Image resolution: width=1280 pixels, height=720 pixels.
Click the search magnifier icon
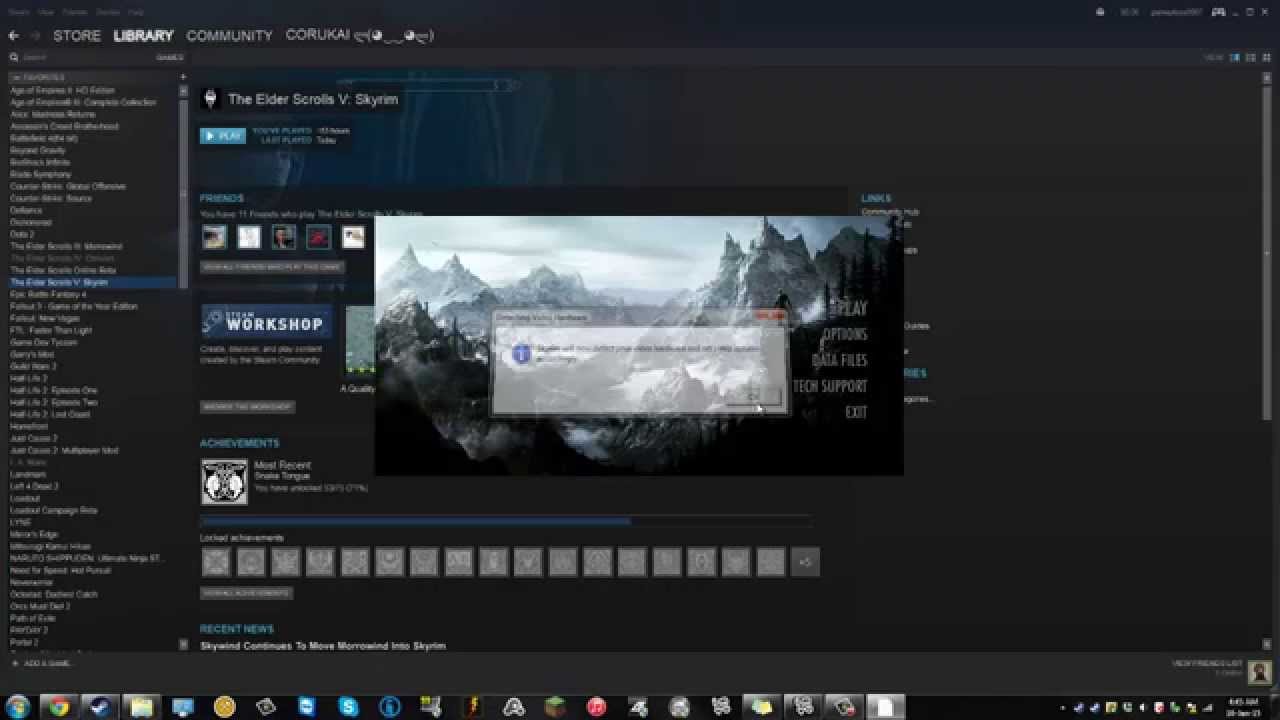pos(14,58)
